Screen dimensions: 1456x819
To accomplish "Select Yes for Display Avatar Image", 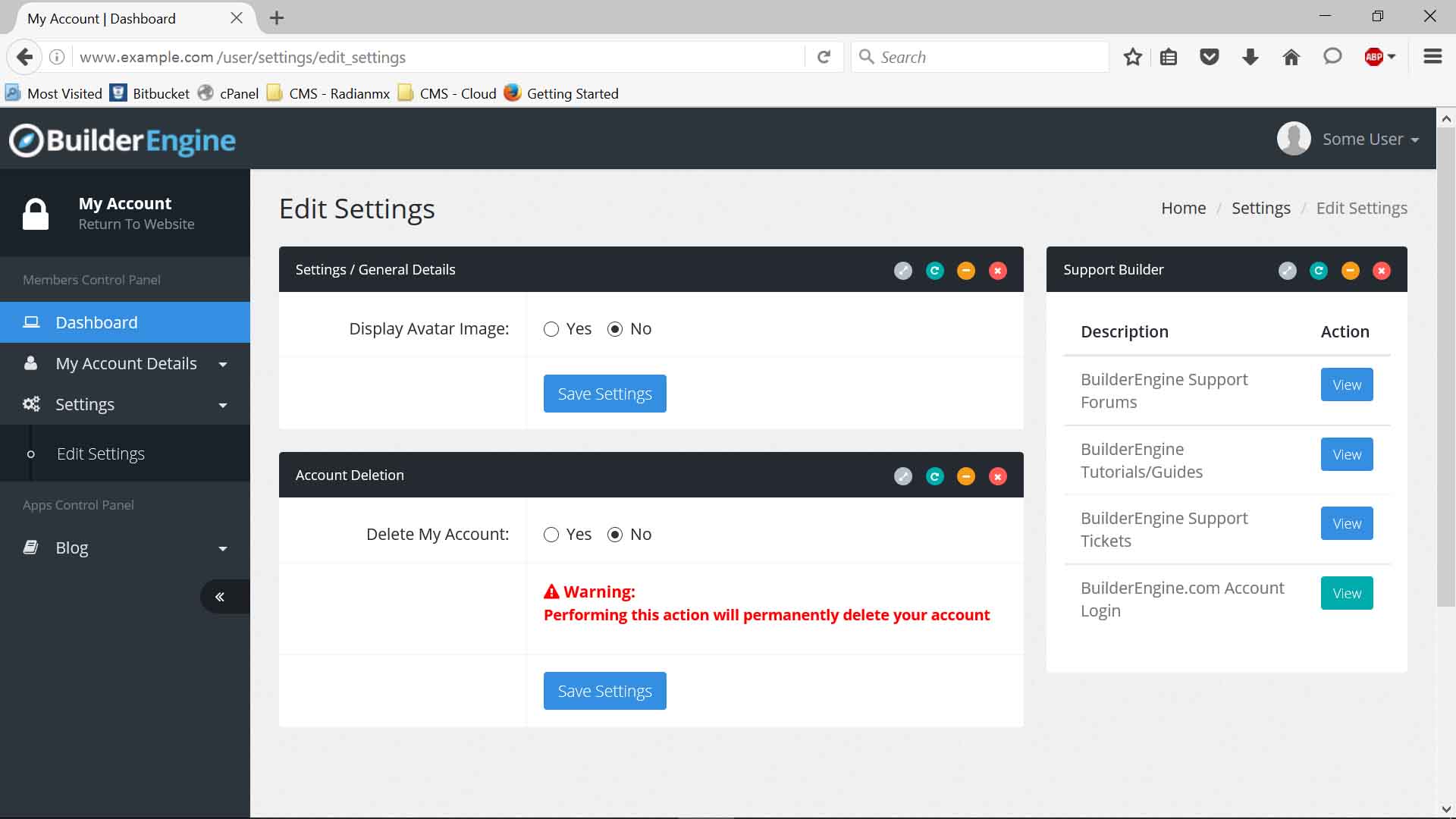I will click(x=551, y=329).
